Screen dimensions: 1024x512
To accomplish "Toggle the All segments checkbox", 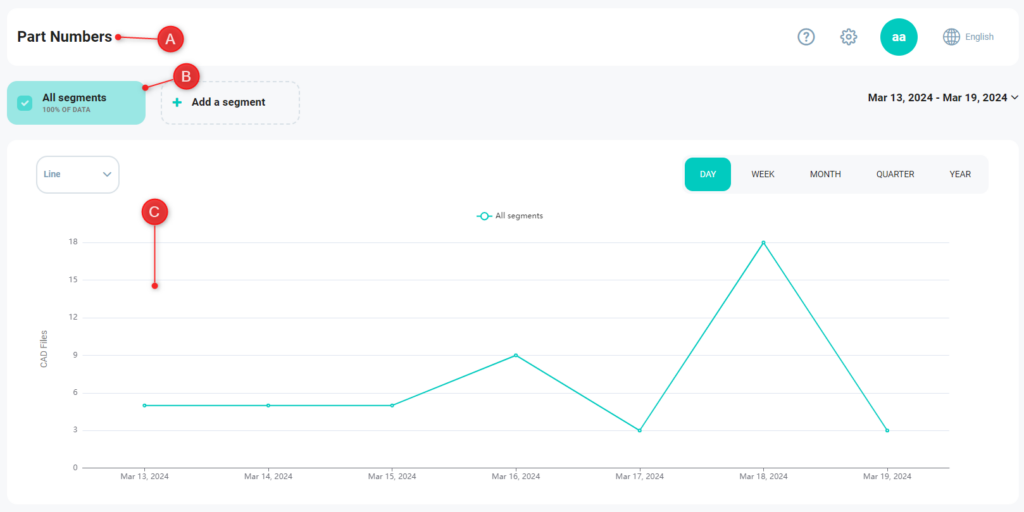I will pyautogui.click(x=25, y=102).
